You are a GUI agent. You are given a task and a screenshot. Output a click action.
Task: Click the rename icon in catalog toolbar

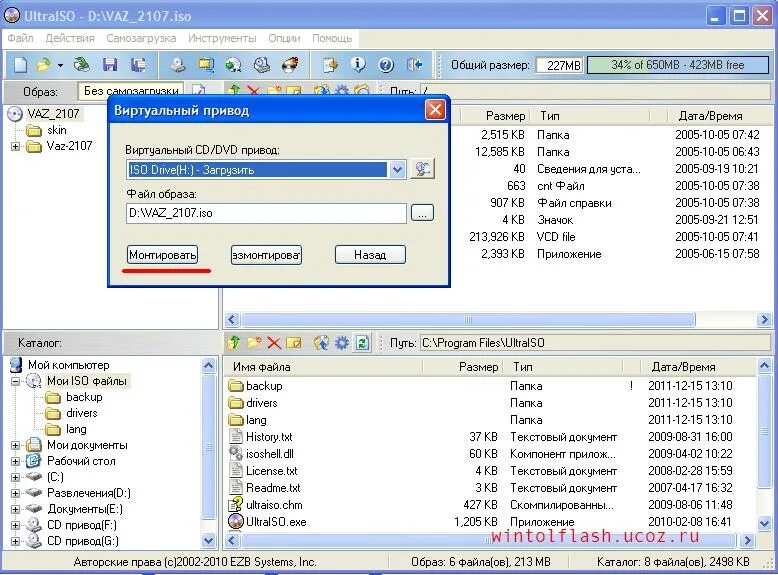click(294, 342)
